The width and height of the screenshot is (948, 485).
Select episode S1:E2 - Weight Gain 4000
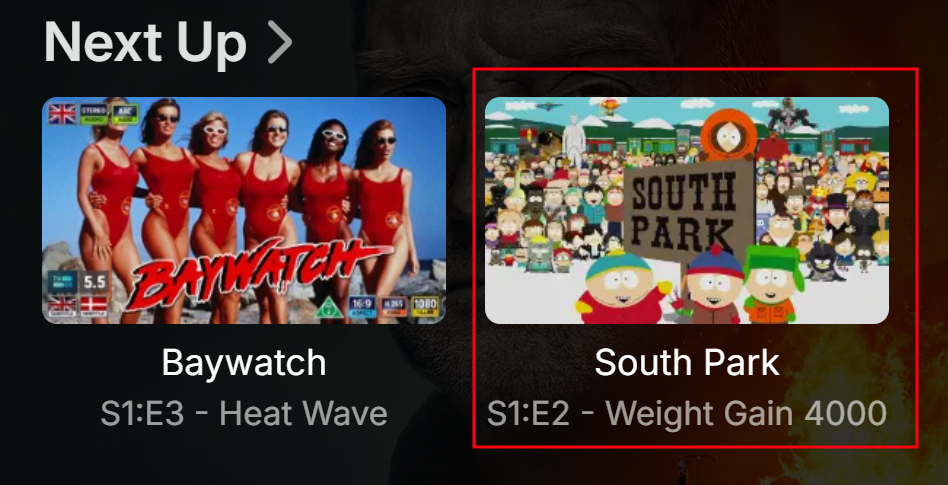point(687,414)
